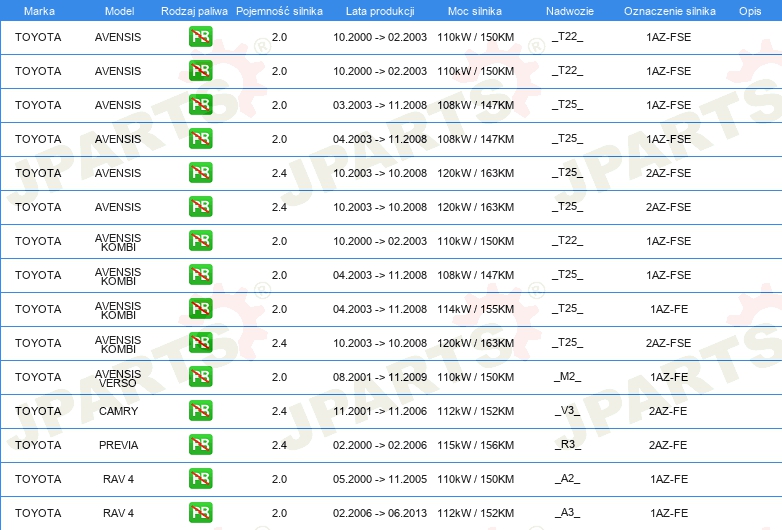
Task: Click the fuel icon in the Avensis Kombi _T22_ row
Action: (200, 240)
